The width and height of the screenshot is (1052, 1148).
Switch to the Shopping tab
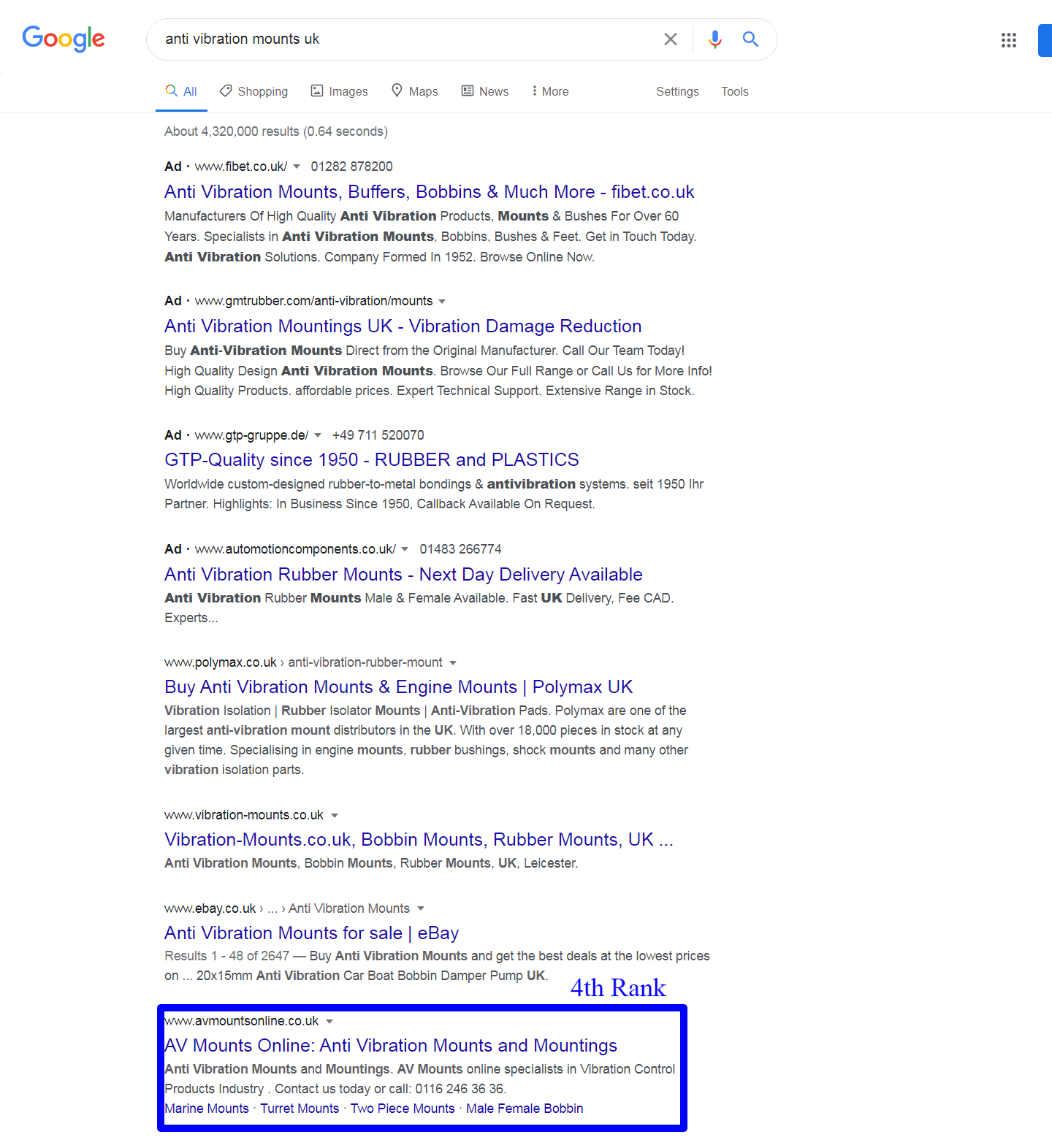254,91
